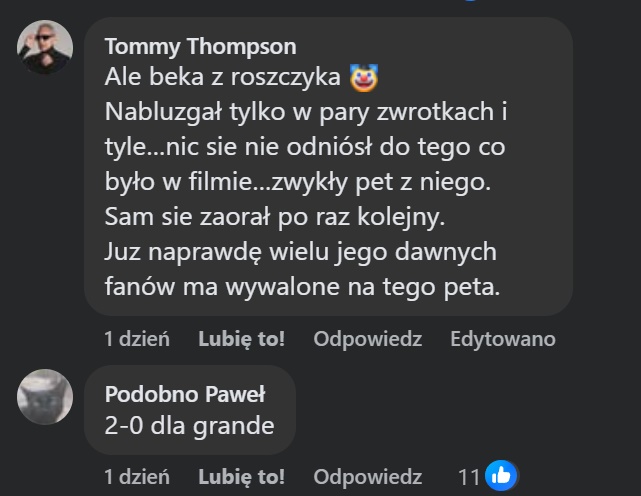Click the "1 dzień" timestamp under Tommy's comment

tap(137, 339)
